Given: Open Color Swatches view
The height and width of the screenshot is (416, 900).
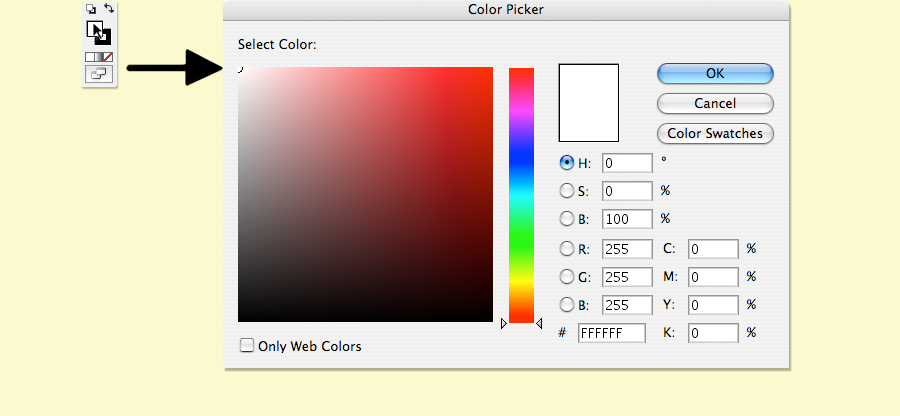Looking at the screenshot, I should point(715,133).
